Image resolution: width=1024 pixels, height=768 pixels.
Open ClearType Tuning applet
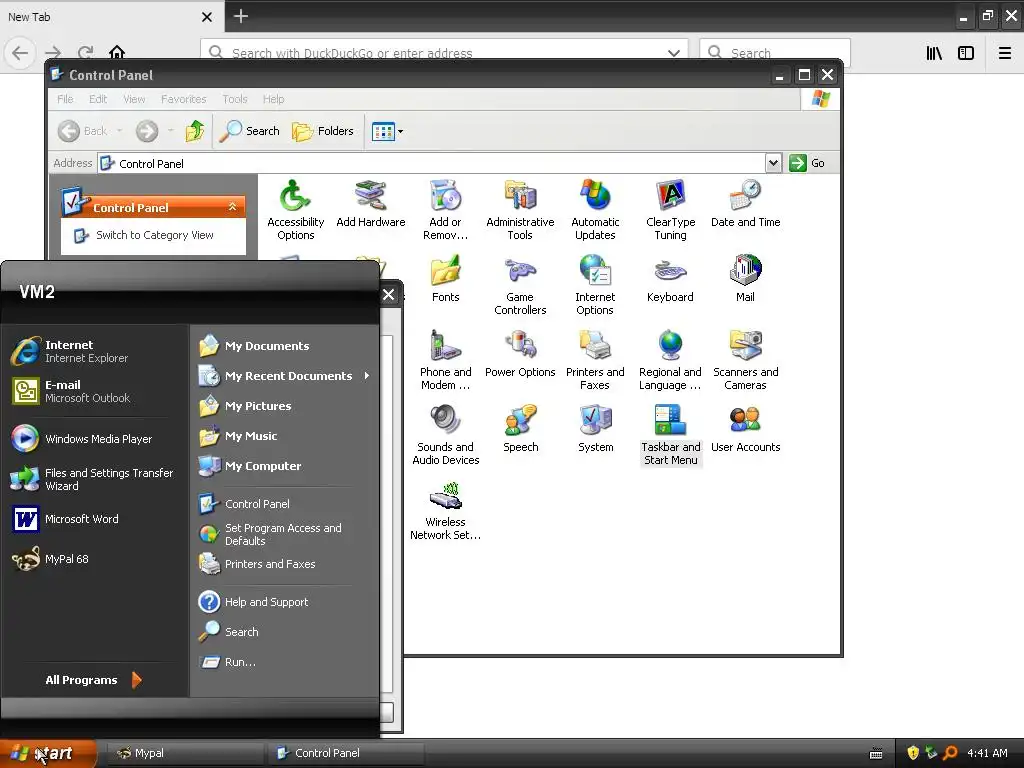(670, 210)
